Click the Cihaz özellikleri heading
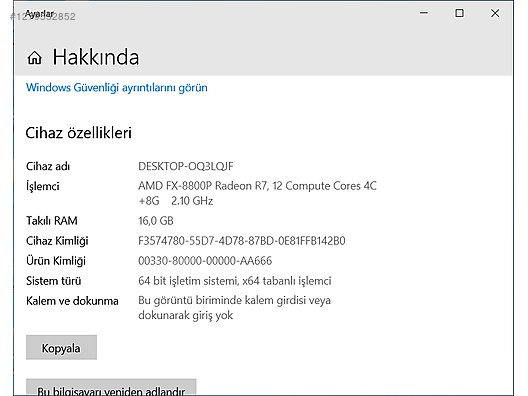 tap(78, 133)
